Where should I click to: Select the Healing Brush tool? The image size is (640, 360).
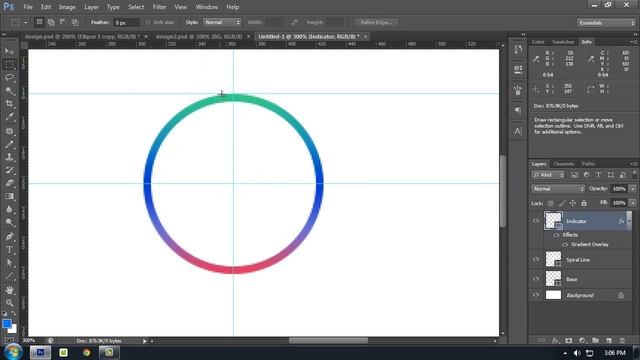pyautogui.click(x=9, y=131)
